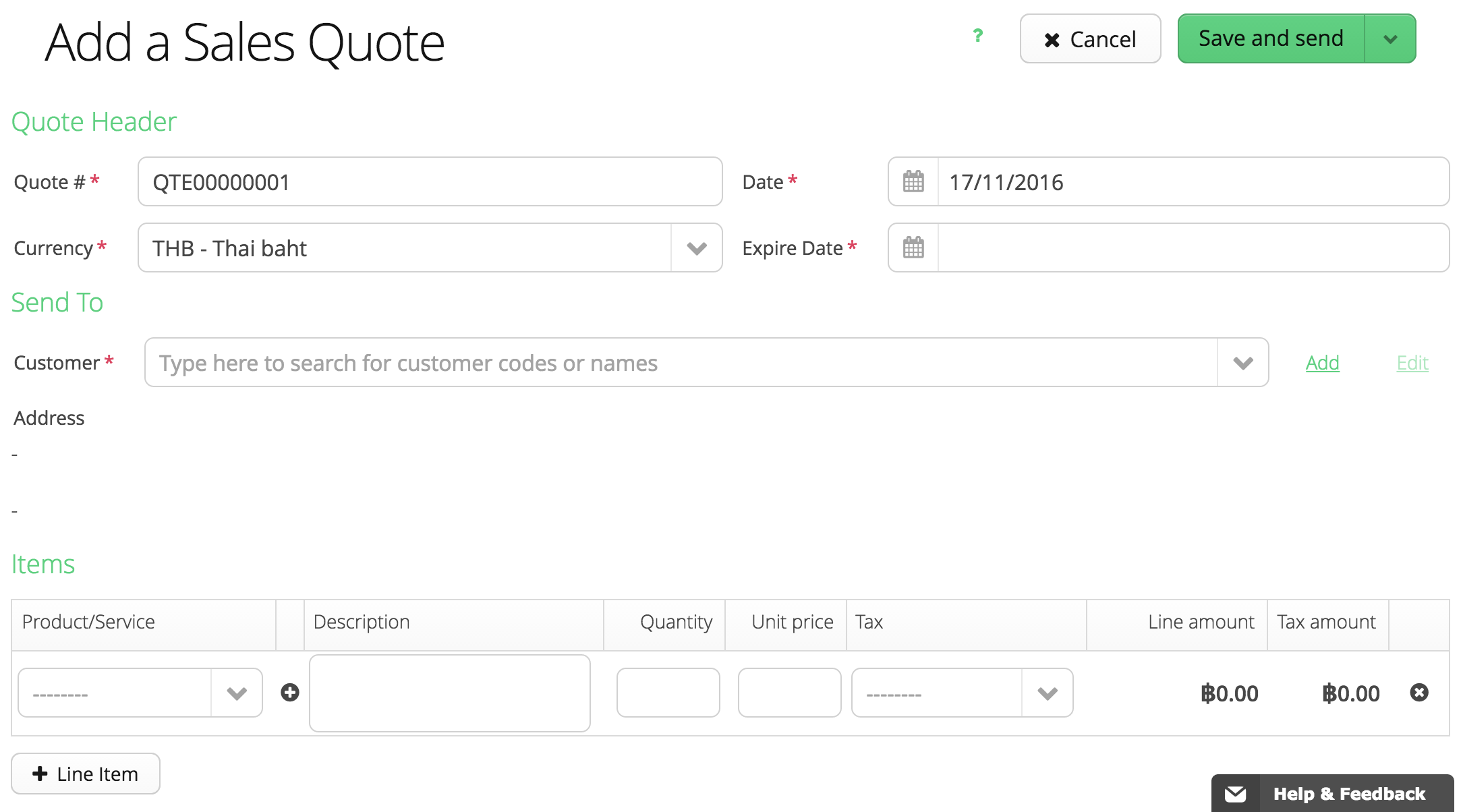Open the Date calendar picker icon

[x=913, y=181]
